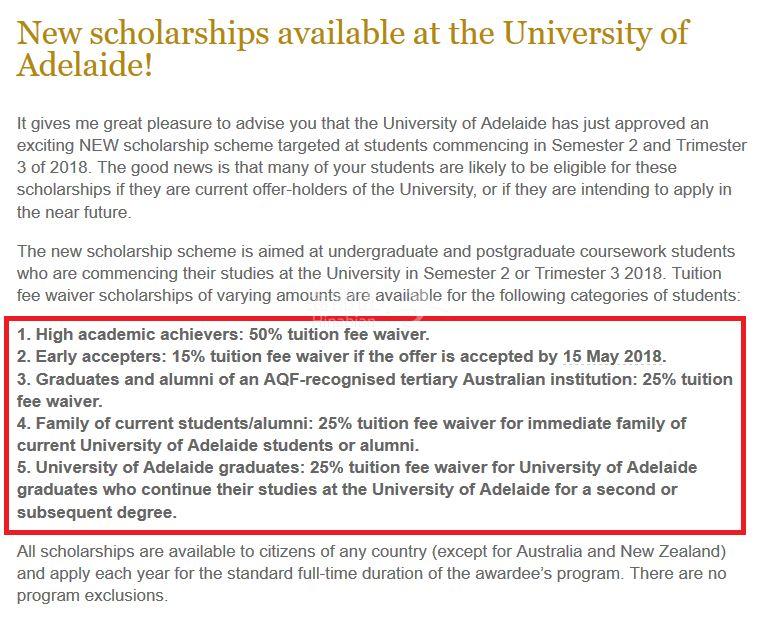Viewport: 760px width, 617px height.
Task: Click the "Early accepters" list item label
Action: (x=92, y=357)
